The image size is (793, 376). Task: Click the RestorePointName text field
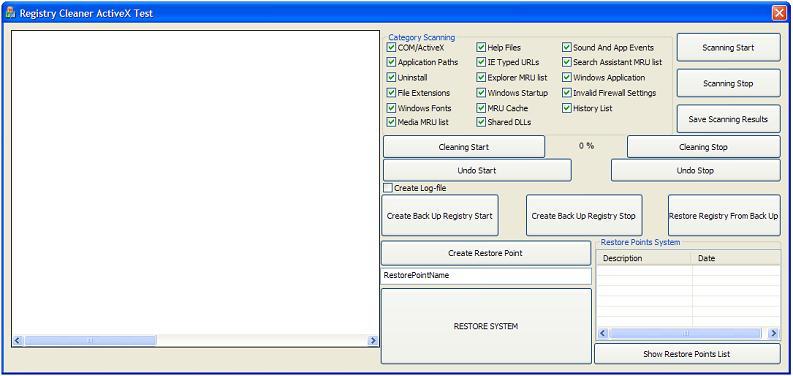tap(486, 276)
